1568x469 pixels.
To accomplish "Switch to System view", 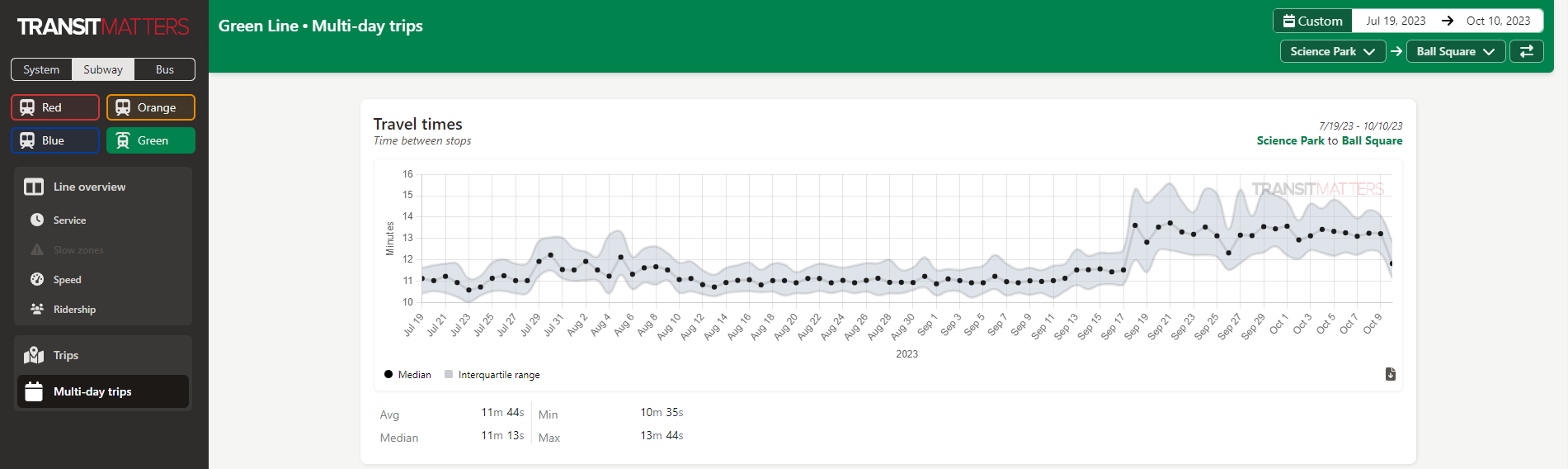I will pos(41,69).
